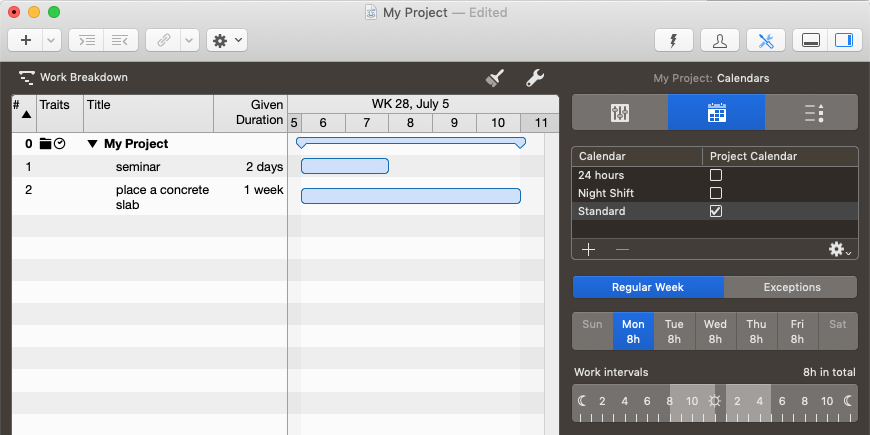
Task: Switch to the list columns tab
Action: coord(813,113)
